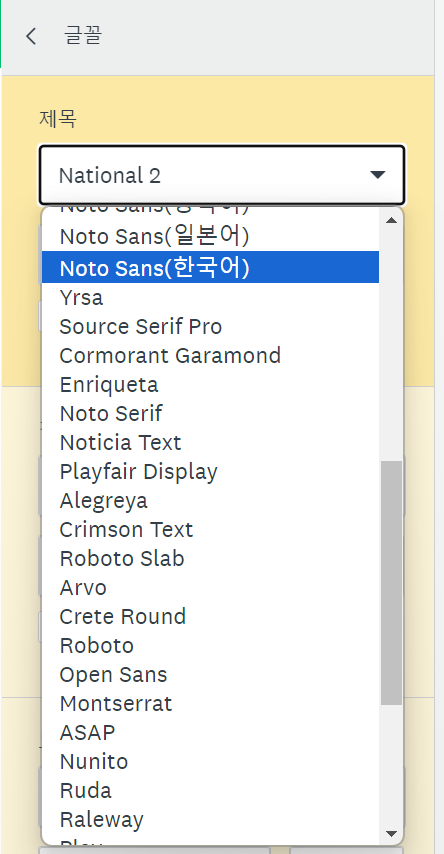Pick the Yrsa font
Screen dimensions: 444x854
point(210,297)
